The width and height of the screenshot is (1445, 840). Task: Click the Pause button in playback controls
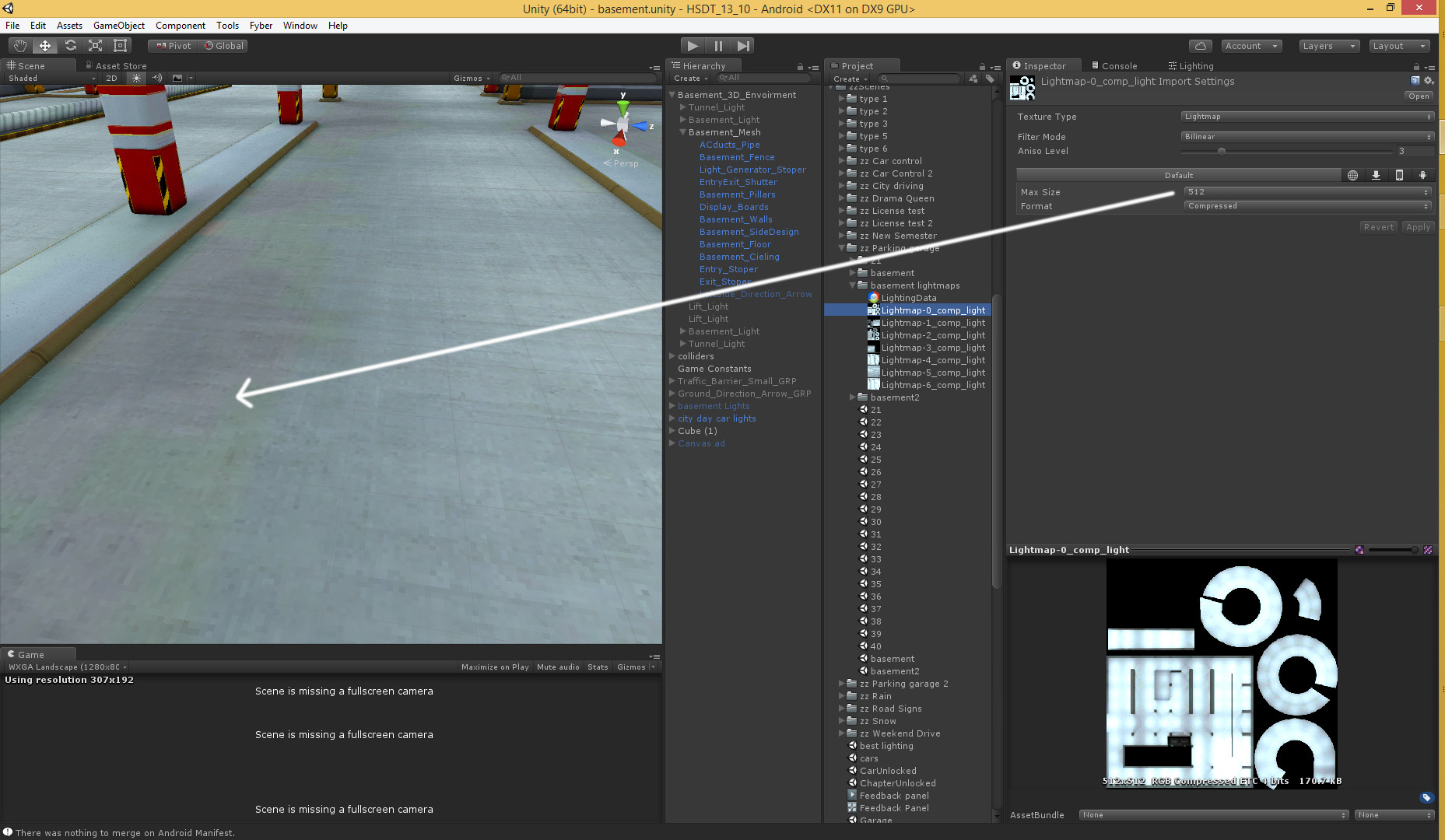[x=718, y=45]
